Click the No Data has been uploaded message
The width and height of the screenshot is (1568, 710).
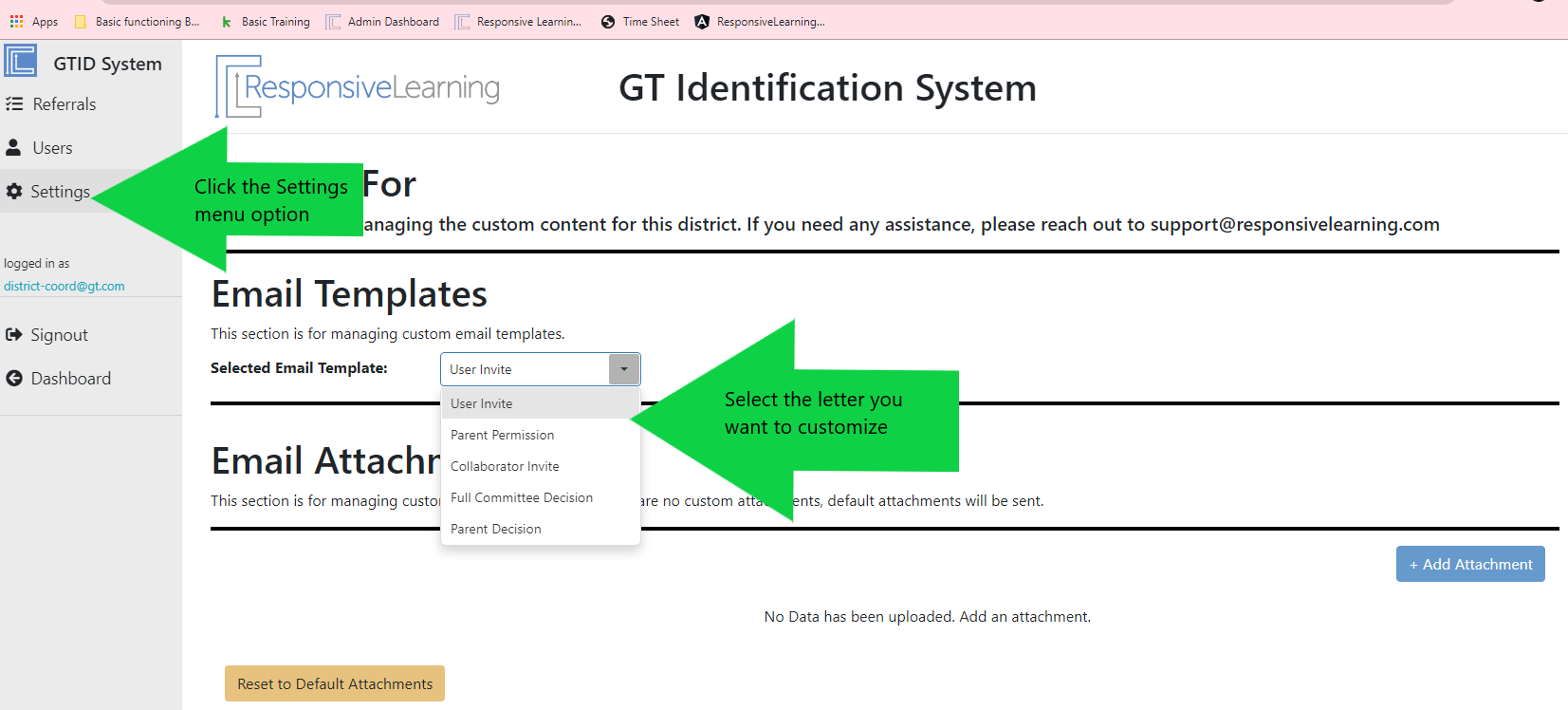[x=927, y=617]
